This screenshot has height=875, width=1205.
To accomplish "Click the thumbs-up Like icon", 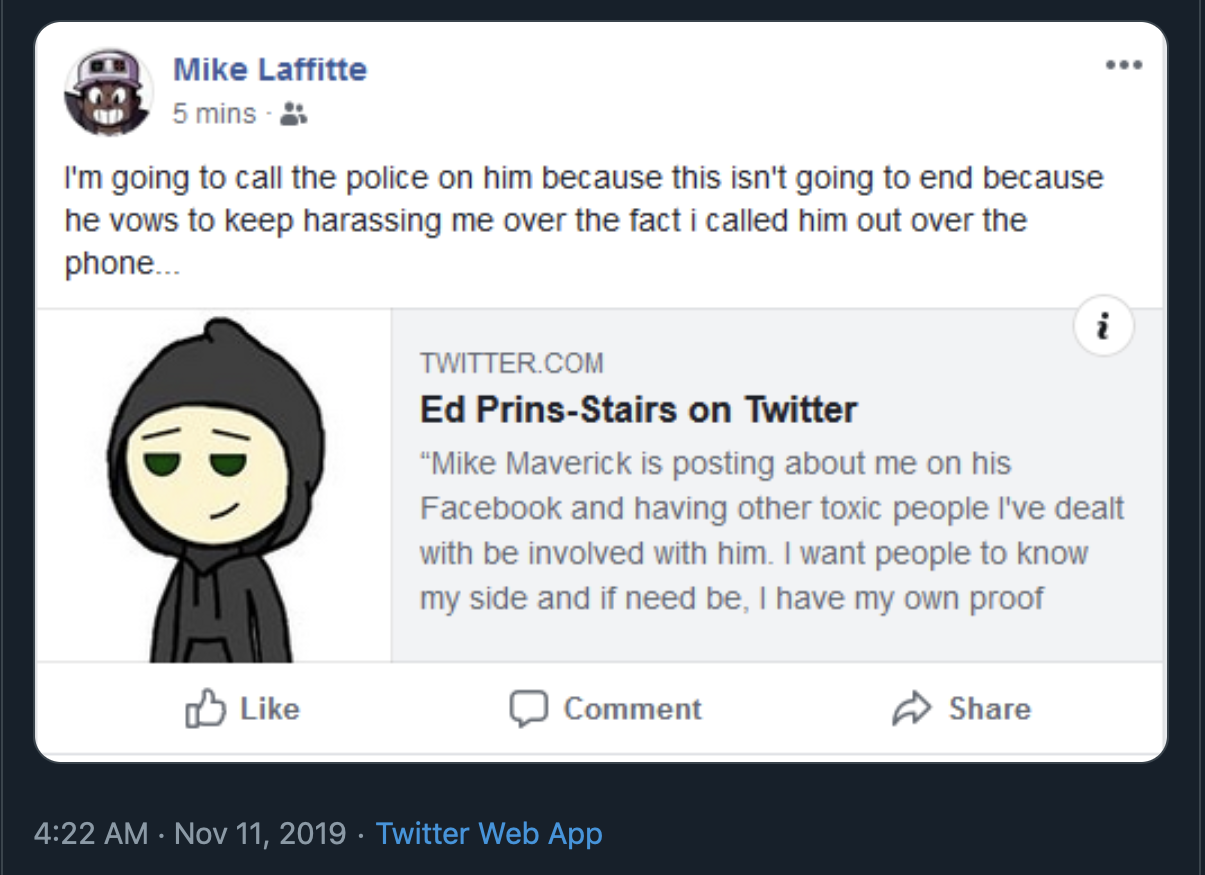I will [x=203, y=709].
